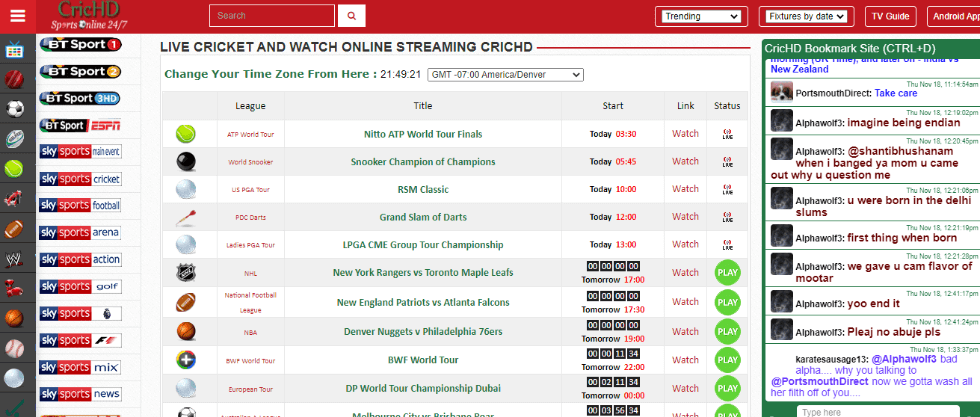Click into the Search field
The height and width of the screenshot is (417, 980).
point(272,16)
